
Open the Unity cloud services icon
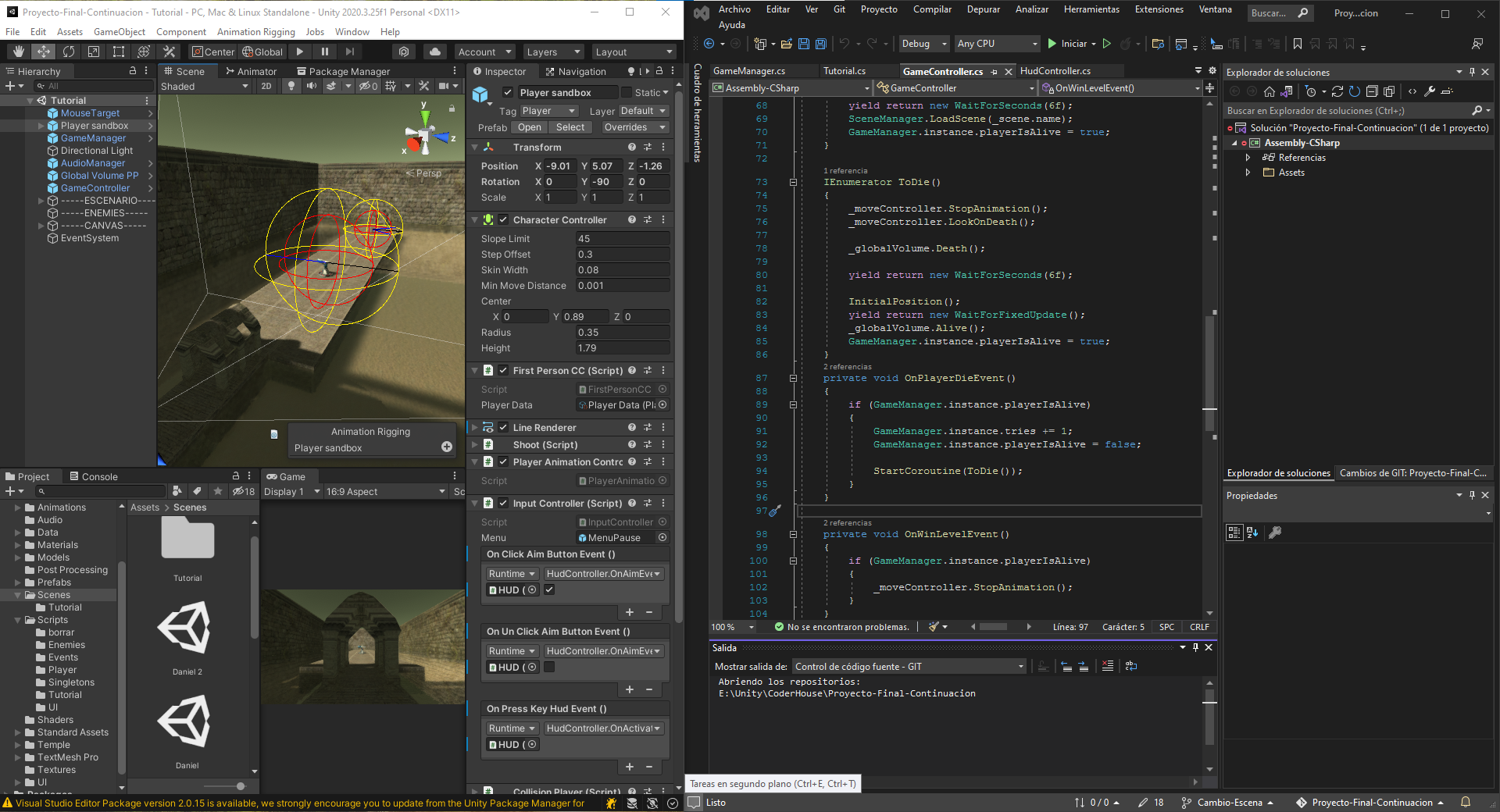tap(435, 52)
